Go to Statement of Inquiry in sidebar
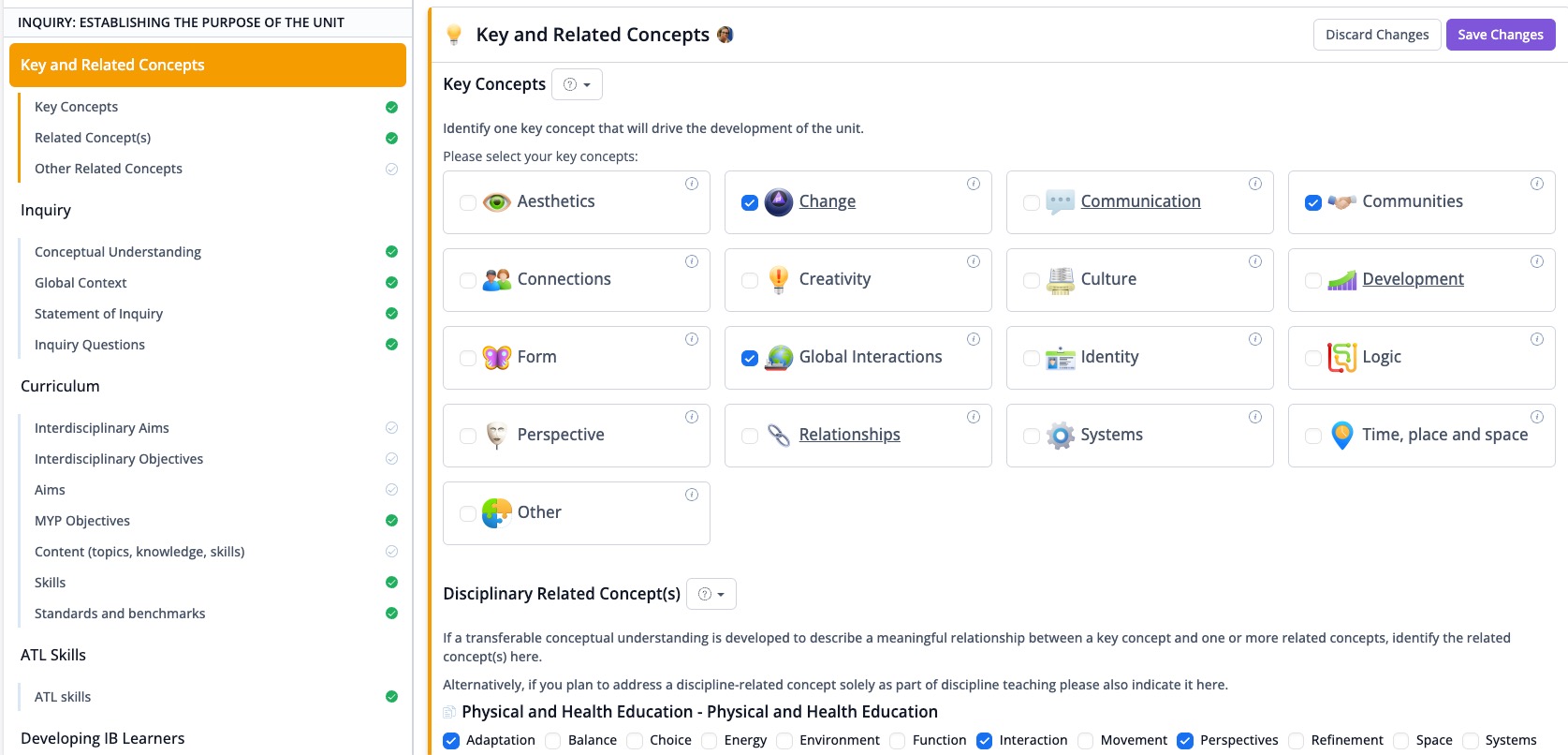Image resolution: width=1568 pixels, height=755 pixels. tap(98, 314)
